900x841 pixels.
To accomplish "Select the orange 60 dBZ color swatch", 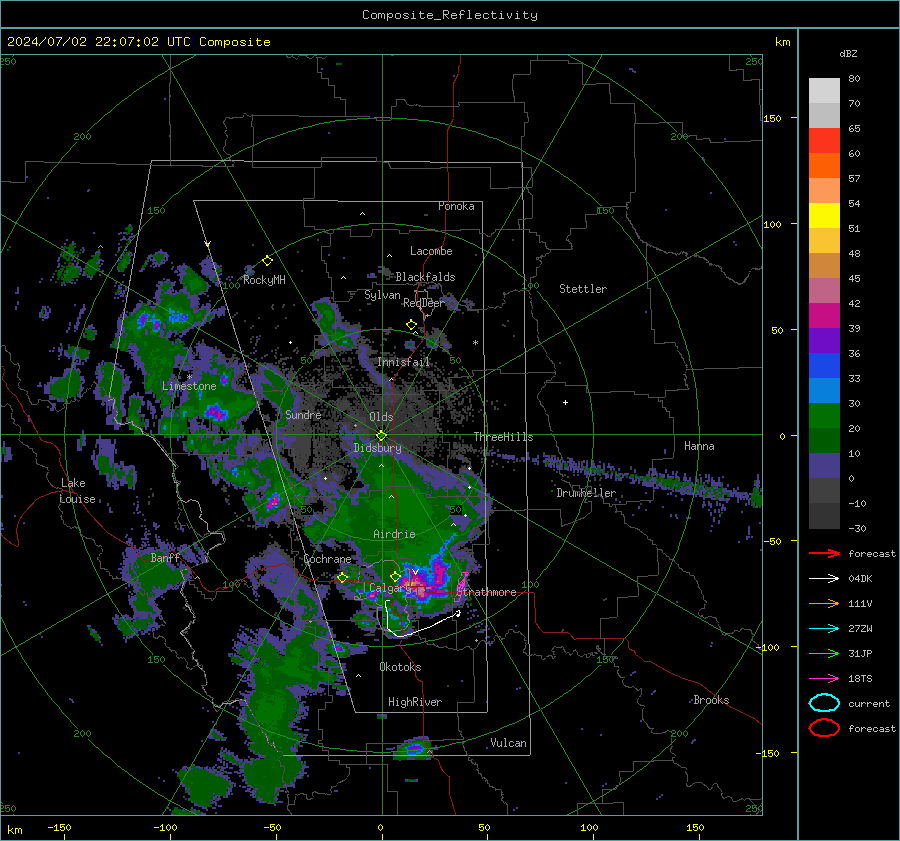I will (824, 165).
